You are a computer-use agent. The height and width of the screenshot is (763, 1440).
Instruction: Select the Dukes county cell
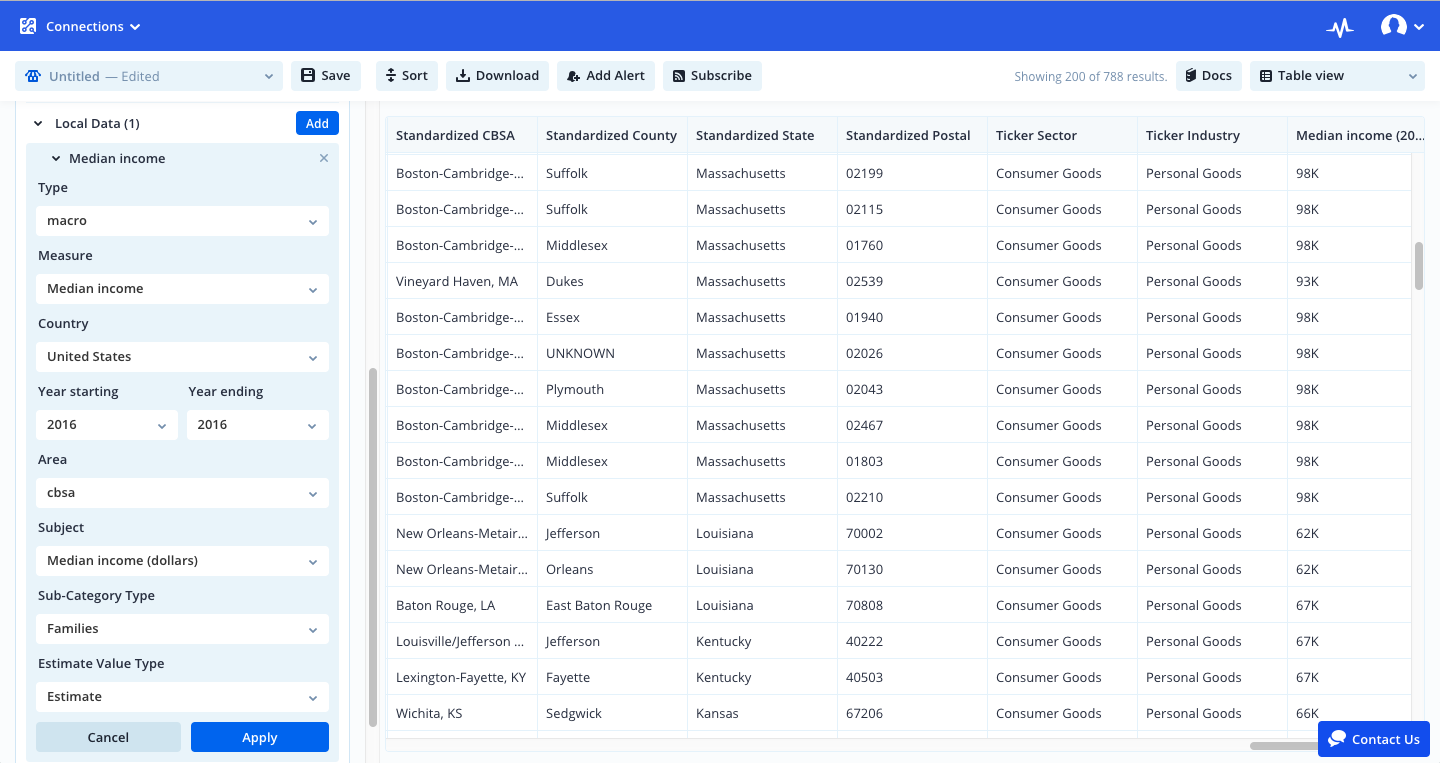coord(612,282)
